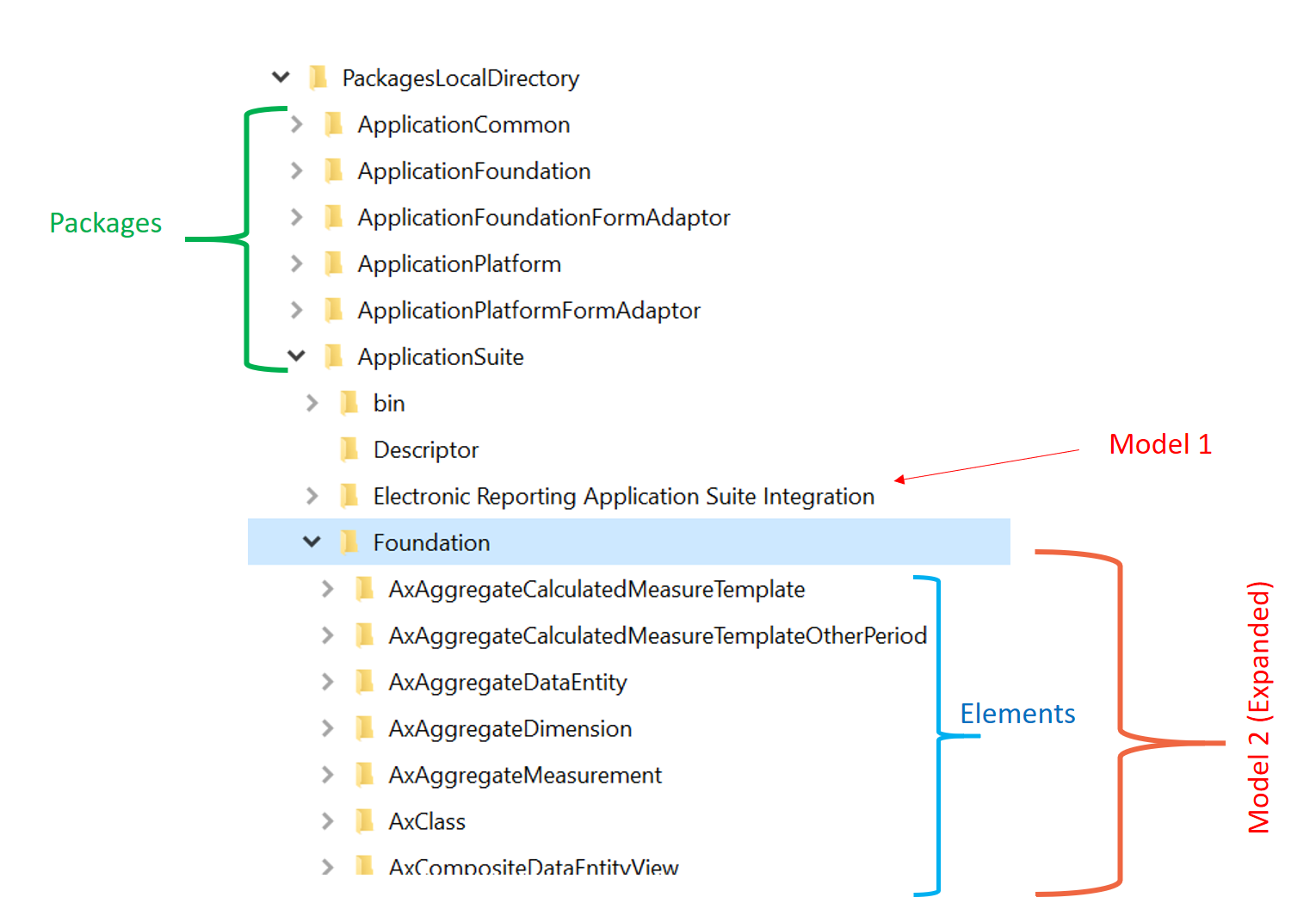Viewport: 1316px width, 922px height.
Task: Select the AxAggregateMeasurement folder label
Action: 524,776
